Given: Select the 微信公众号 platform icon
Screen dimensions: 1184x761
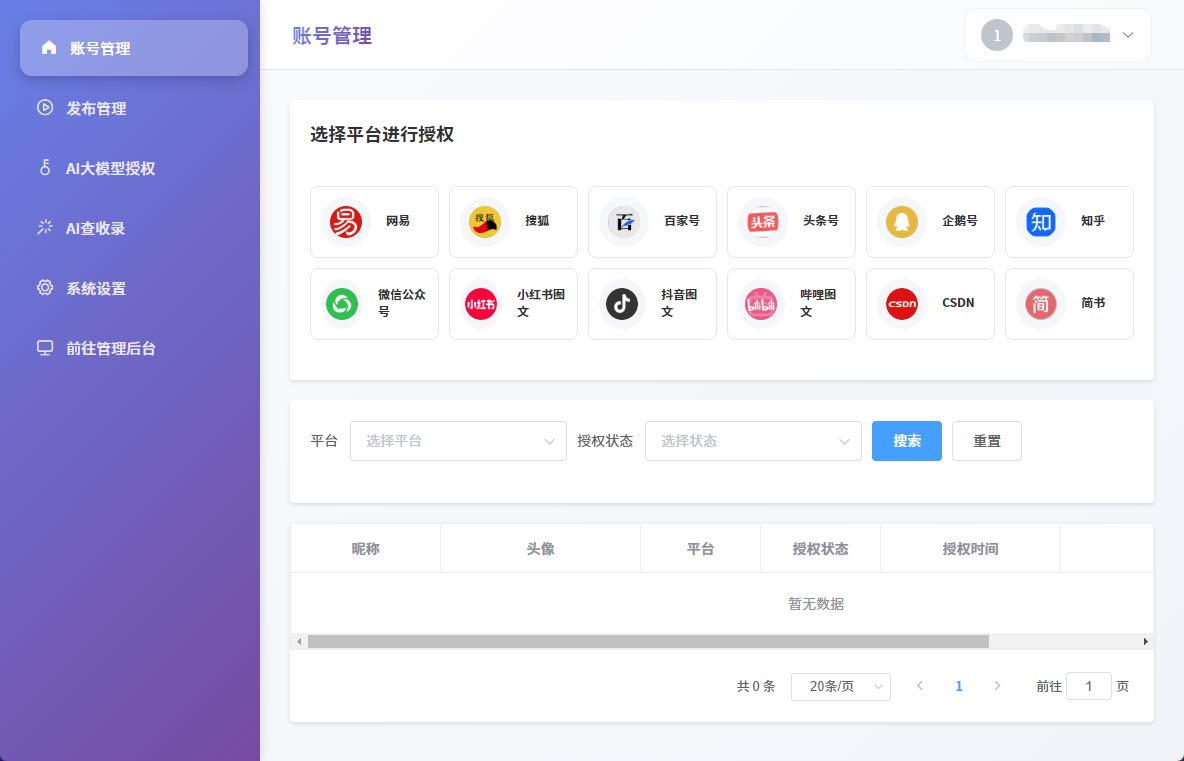Looking at the screenshot, I should pyautogui.click(x=374, y=303).
